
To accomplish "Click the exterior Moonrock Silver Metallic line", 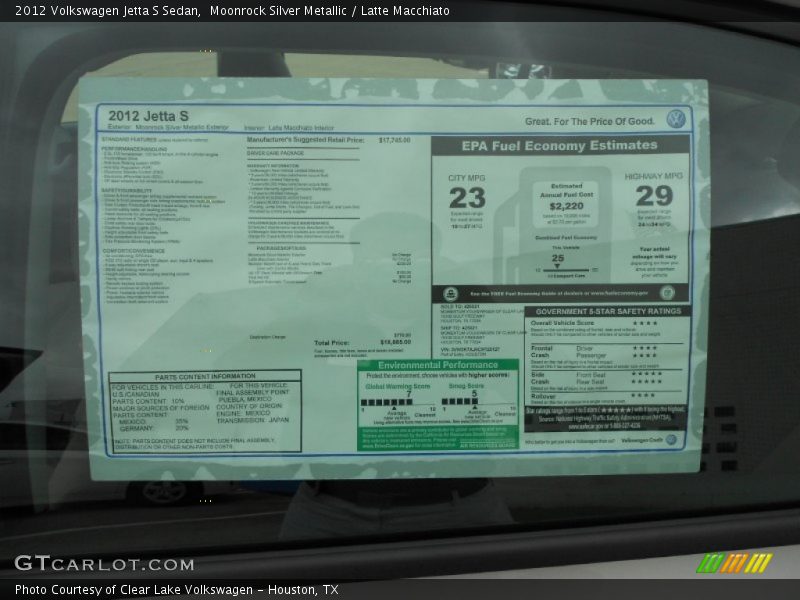I will (x=168, y=127).
